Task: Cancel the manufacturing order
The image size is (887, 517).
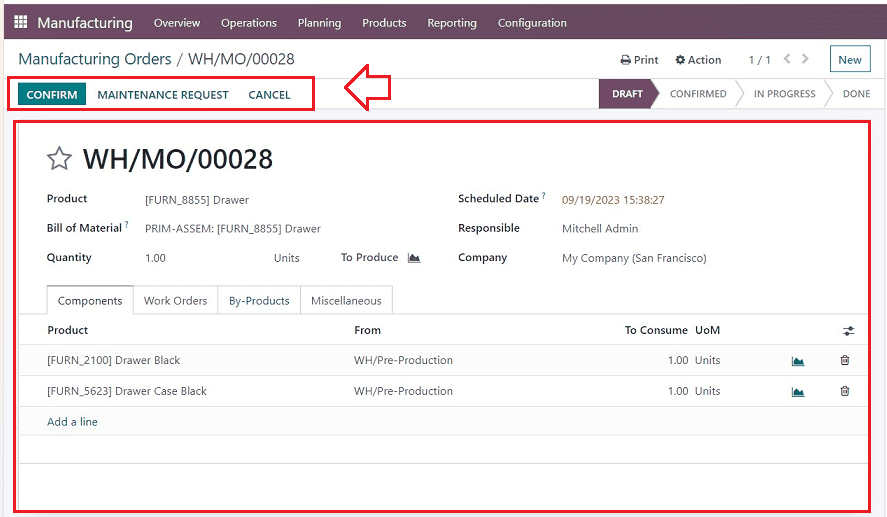Action: pos(269,95)
